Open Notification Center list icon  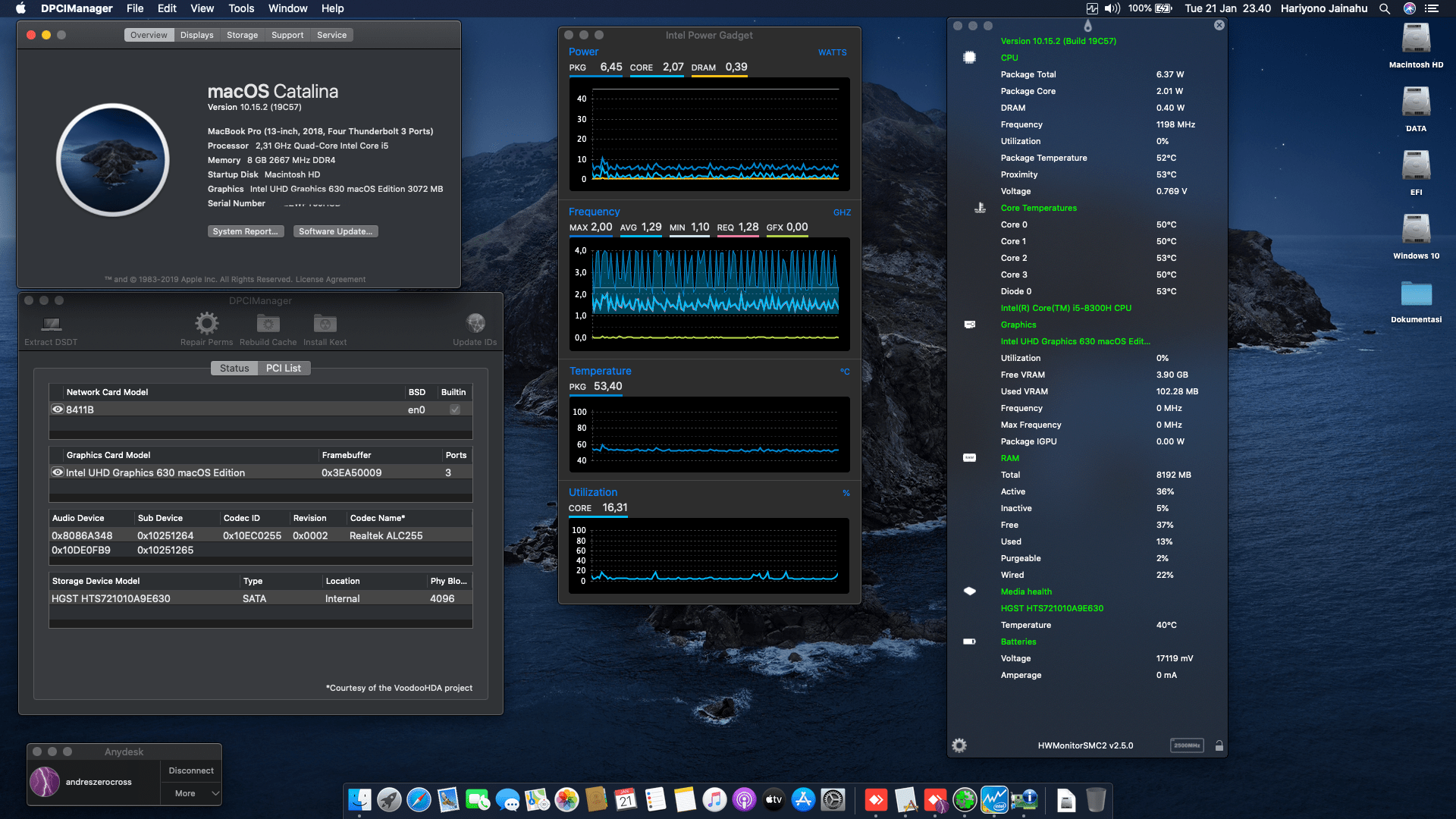tap(1432, 8)
